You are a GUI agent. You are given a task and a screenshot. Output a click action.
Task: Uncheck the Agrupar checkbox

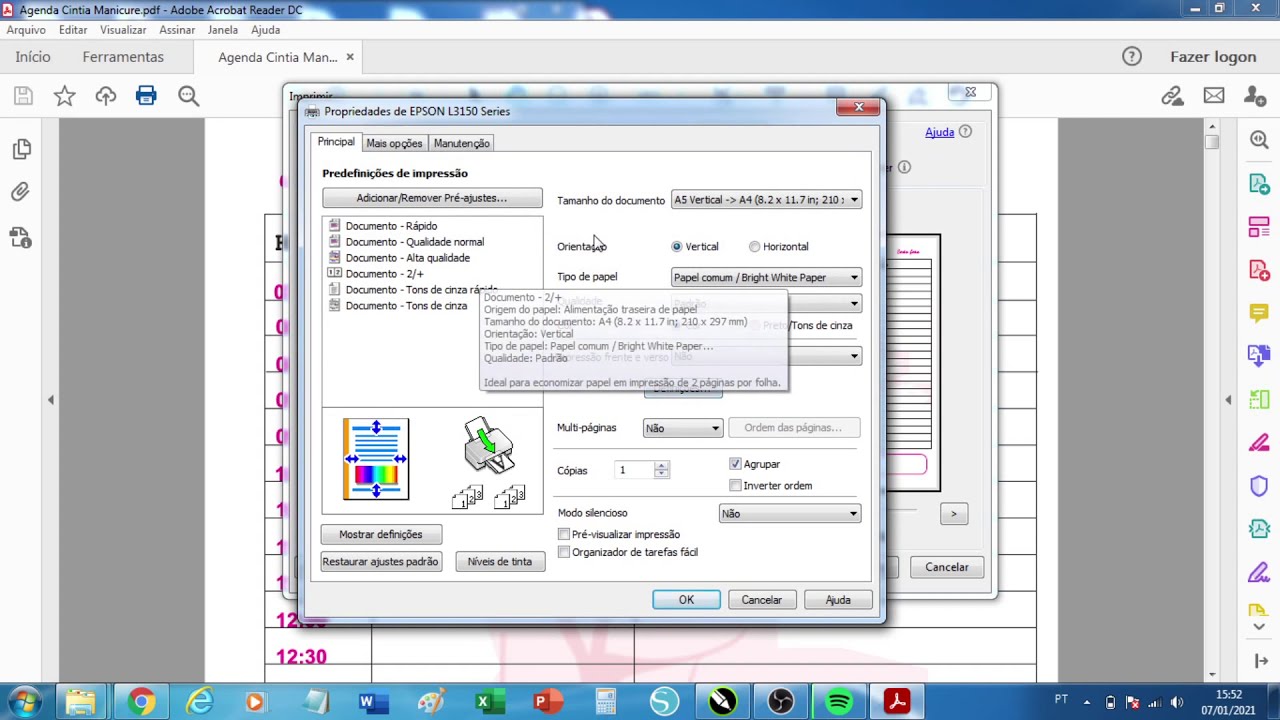click(x=736, y=464)
